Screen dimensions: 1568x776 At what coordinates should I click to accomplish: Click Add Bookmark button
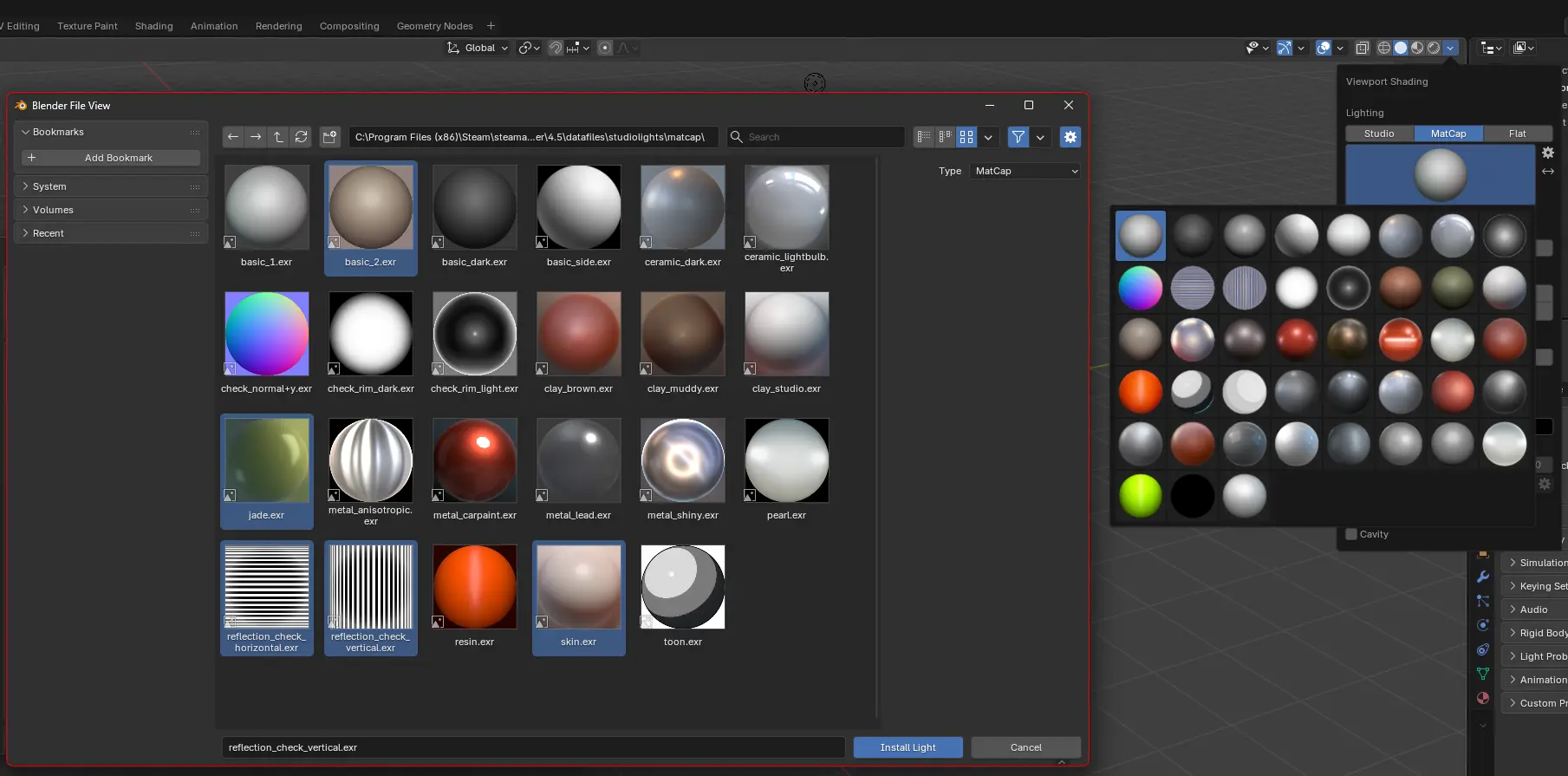[x=111, y=158]
